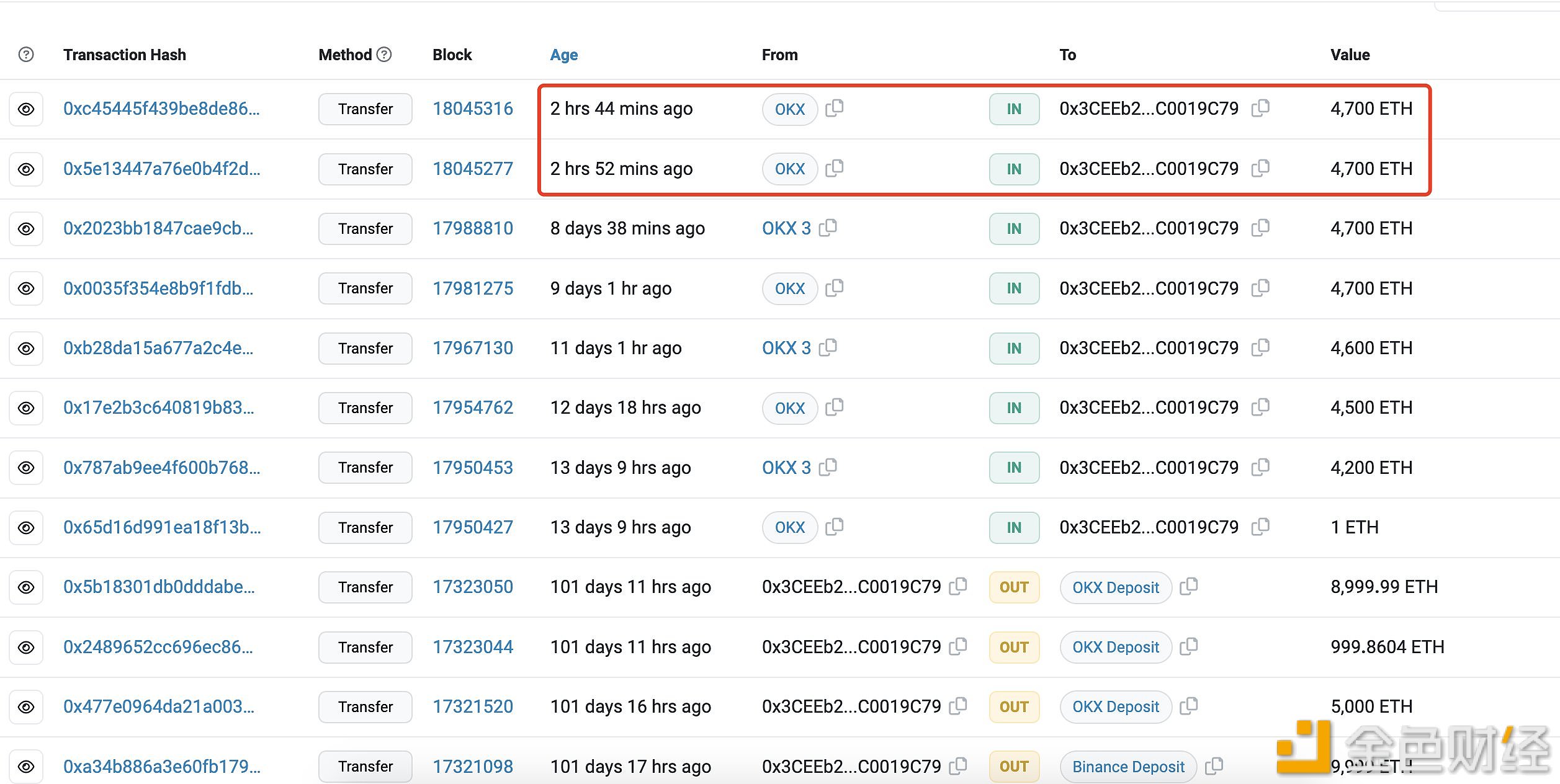Copy recipient address in 1 ETH row
Screen dimensions: 1560x784
(x=1260, y=527)
